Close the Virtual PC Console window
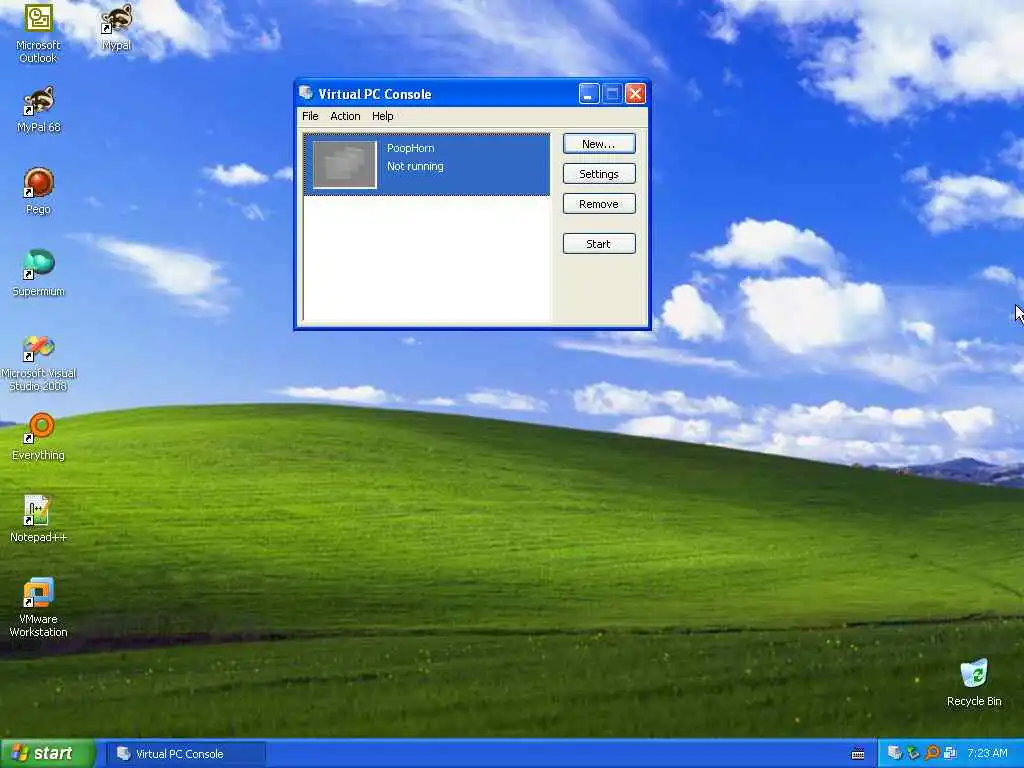 pyautogui.click(x=635, y=94)
